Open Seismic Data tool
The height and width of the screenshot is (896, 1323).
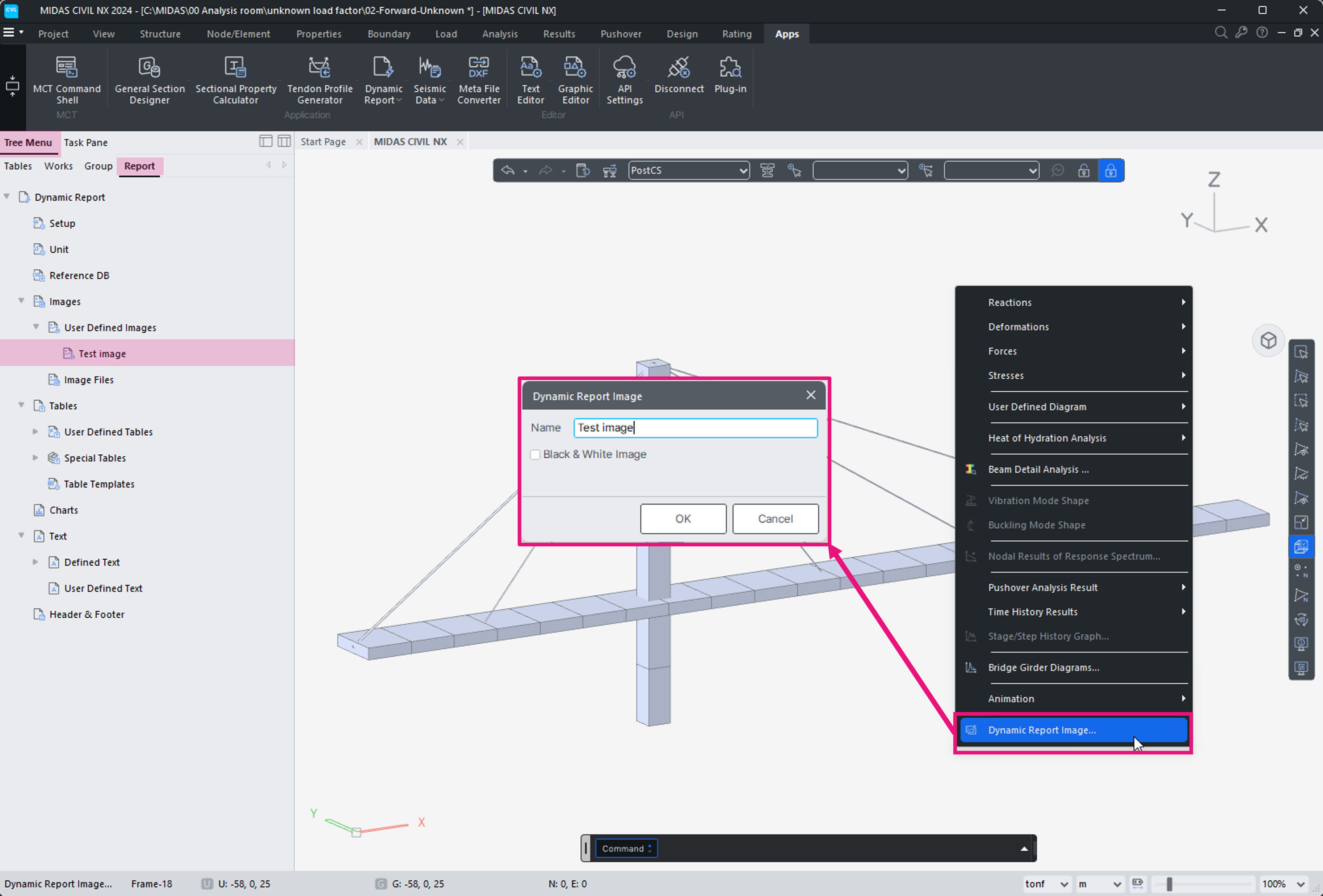pos(429,80)
